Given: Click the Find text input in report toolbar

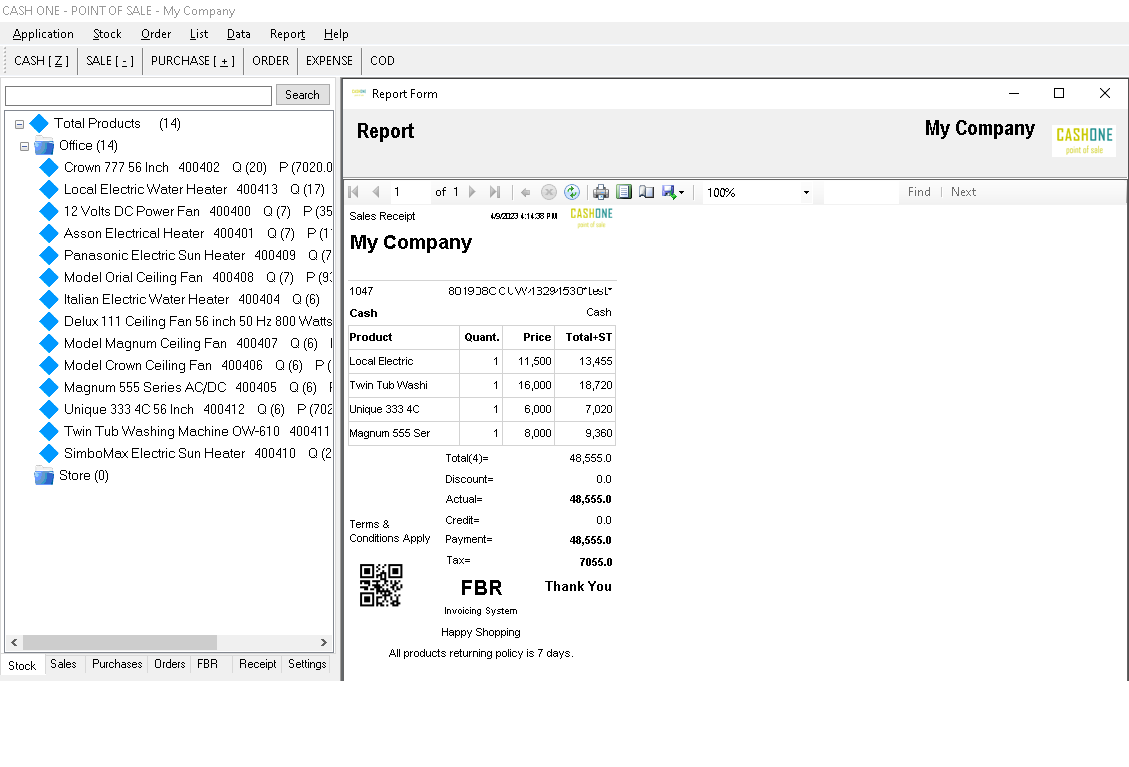Looking at the screenshot, I should pos(860,192).
